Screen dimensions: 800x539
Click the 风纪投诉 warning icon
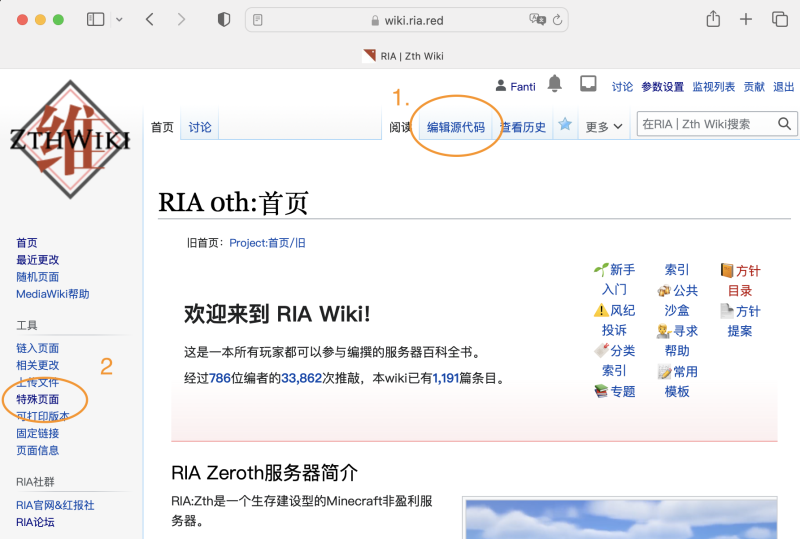pyautogui.click(x=601, y=310)
